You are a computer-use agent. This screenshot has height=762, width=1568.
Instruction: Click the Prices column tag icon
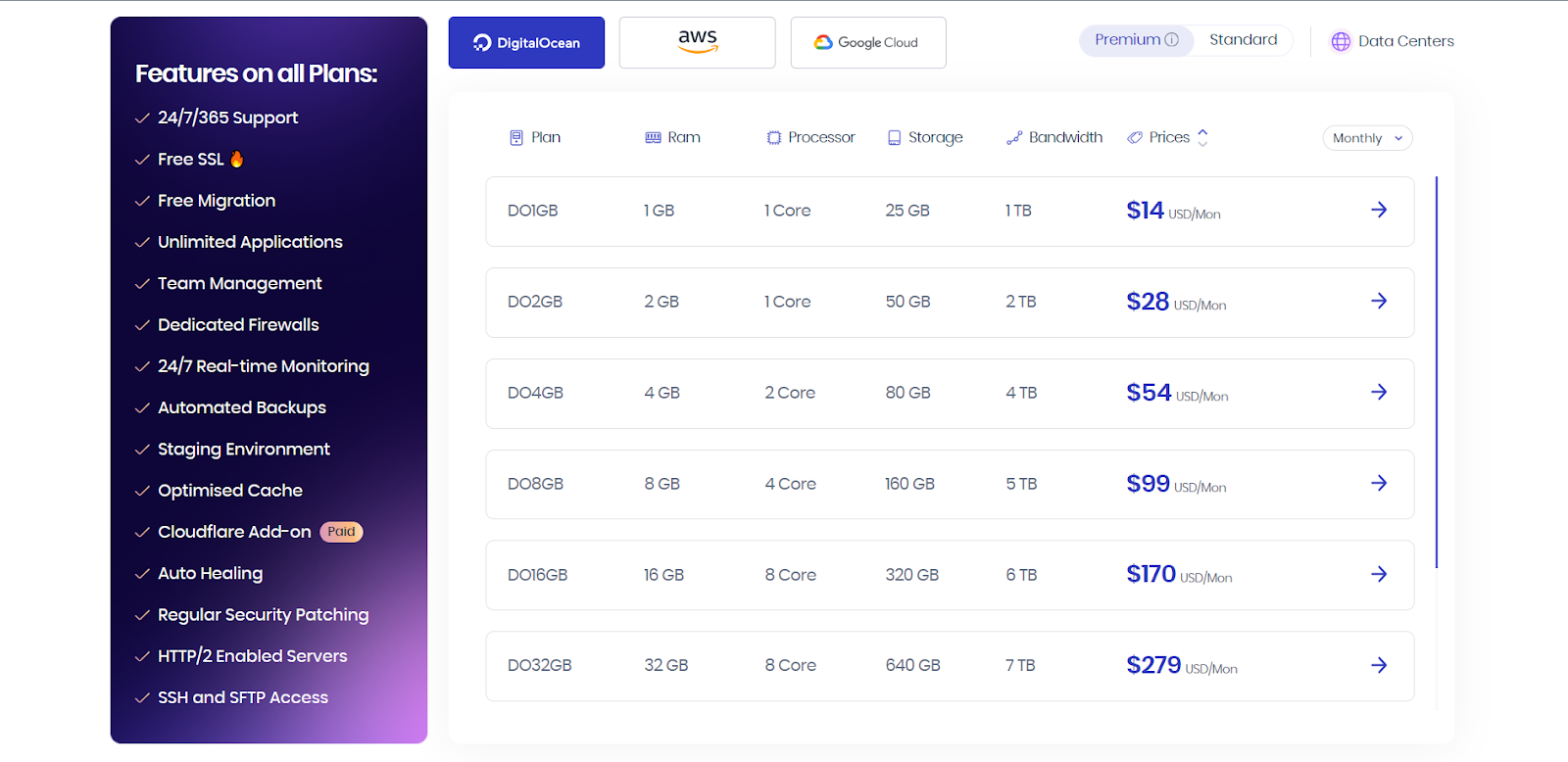click(x=1135, y=138)
